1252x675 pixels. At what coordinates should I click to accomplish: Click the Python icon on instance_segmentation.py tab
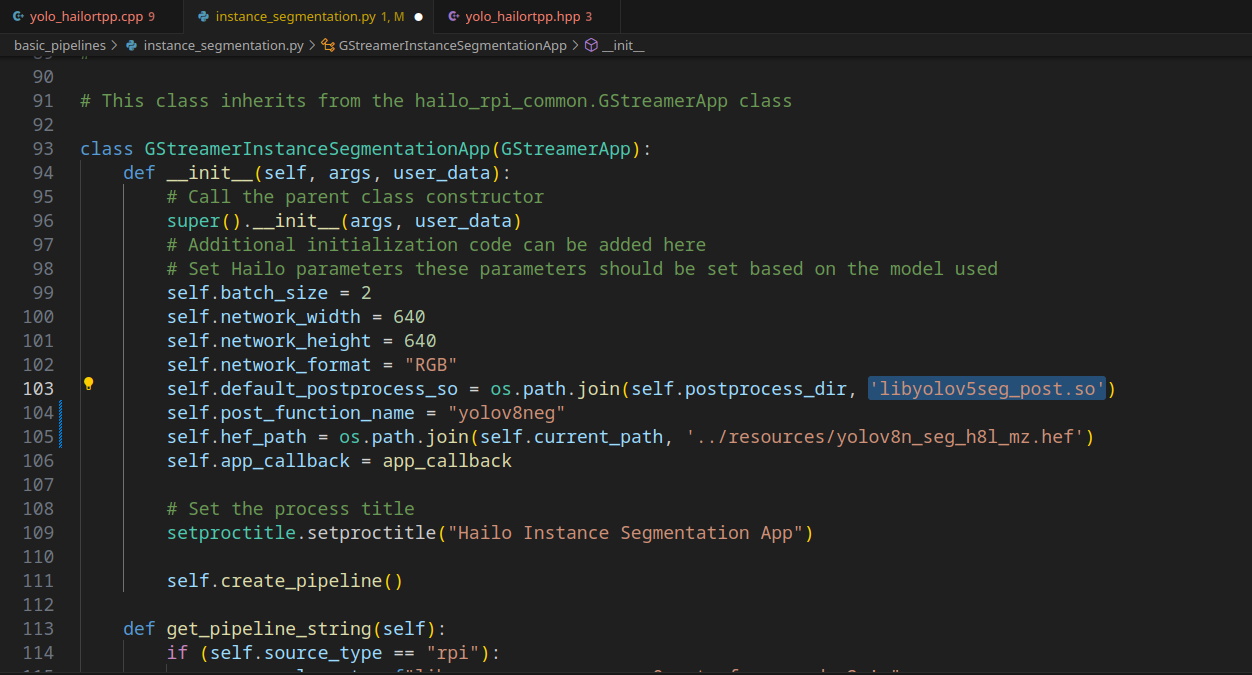click(x=204, y=17)
